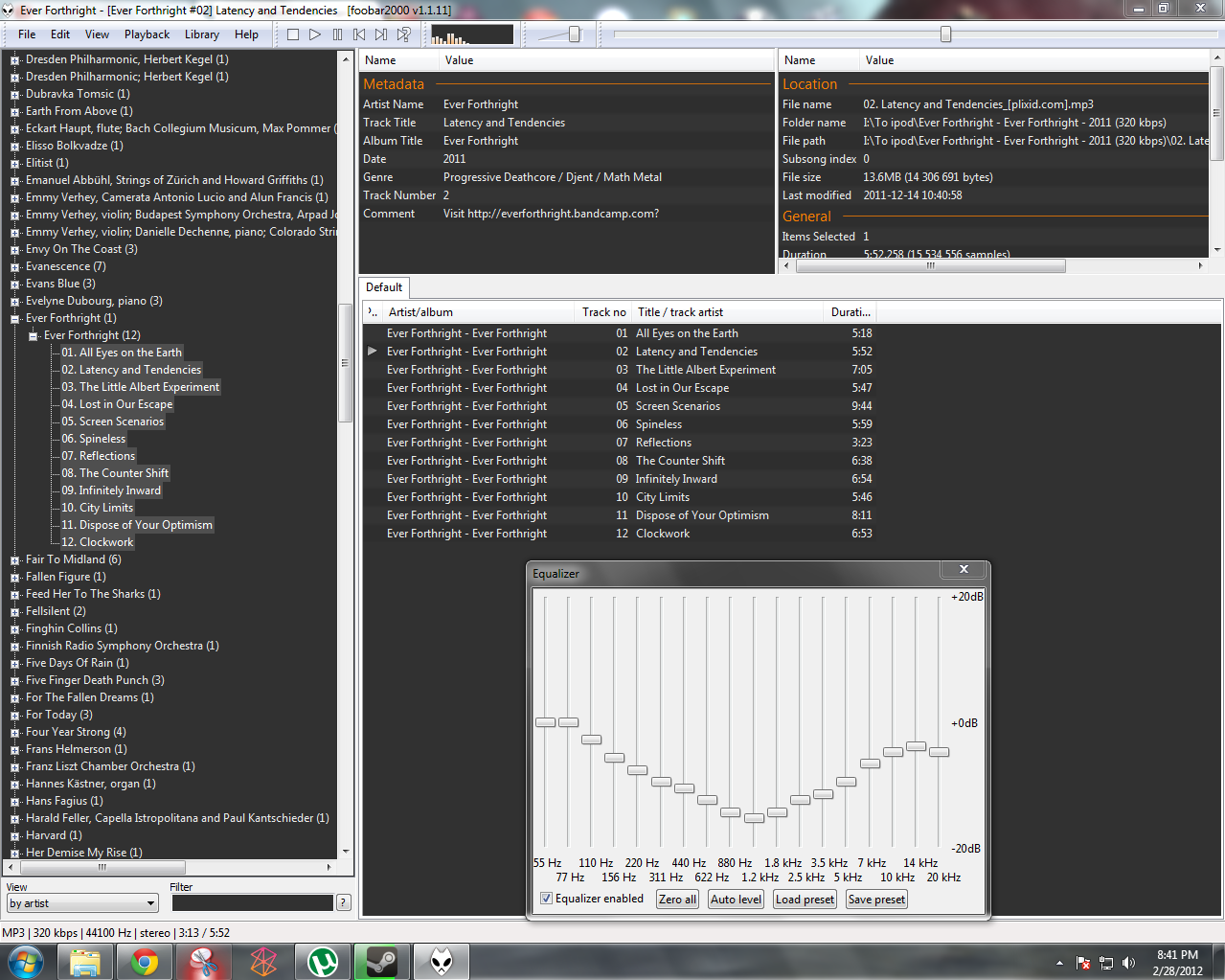Click the File size value in Location

[x=928, y=177]
